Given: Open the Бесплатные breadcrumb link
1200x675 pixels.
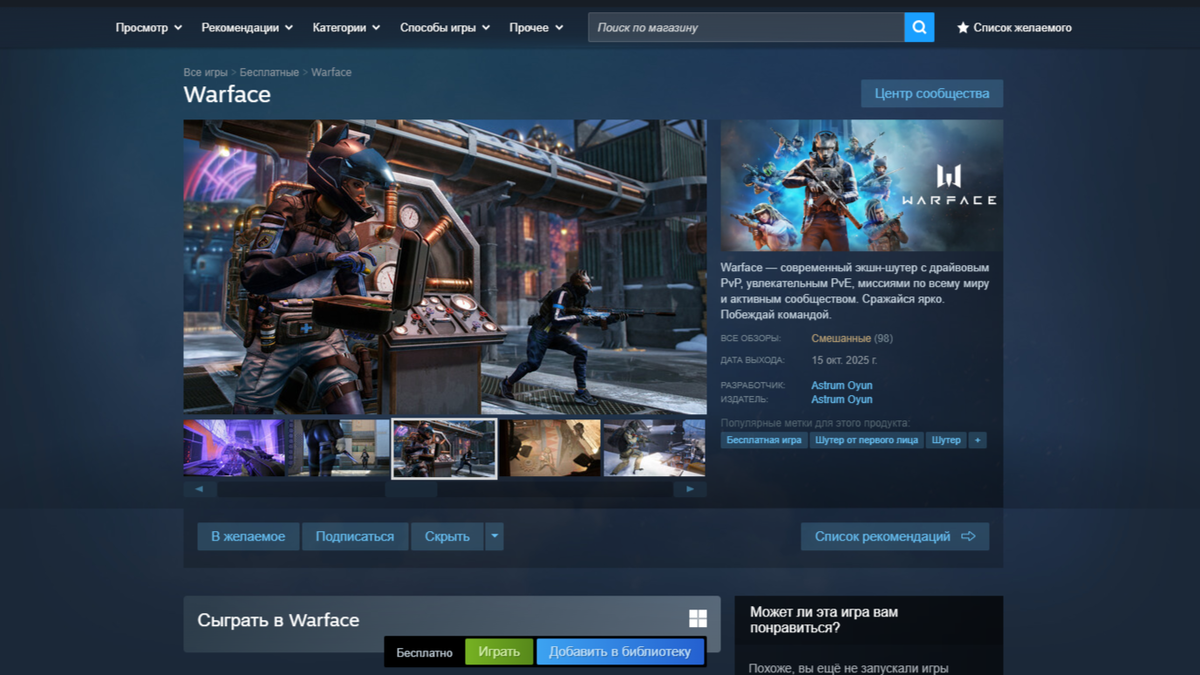Looking at the screenshot, I should click(x=269, y=73).
